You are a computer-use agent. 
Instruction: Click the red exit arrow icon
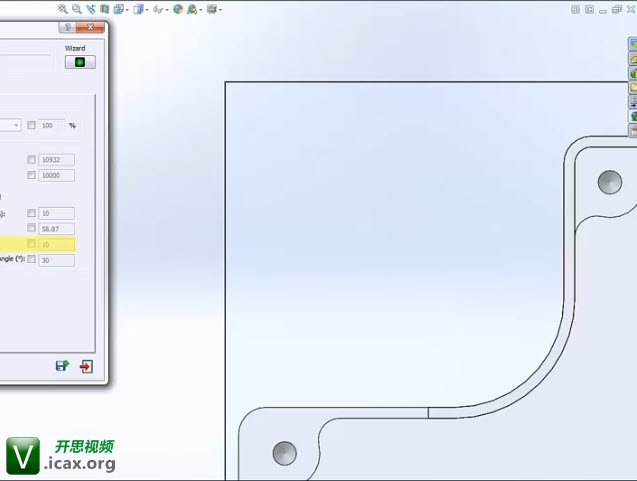tap(86, 366)
